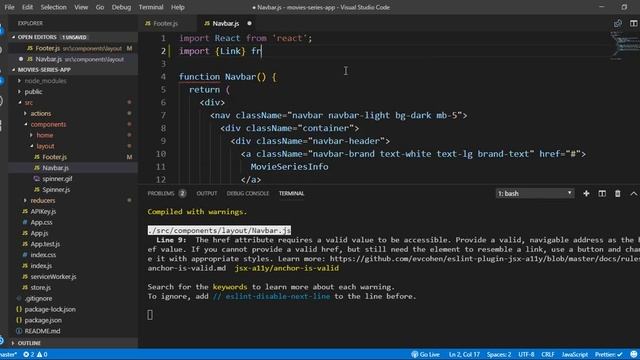Expand the node_modules folder
The width and height of the screenshot is (640, 360).
pyautogui.click(x=45, y=81)
